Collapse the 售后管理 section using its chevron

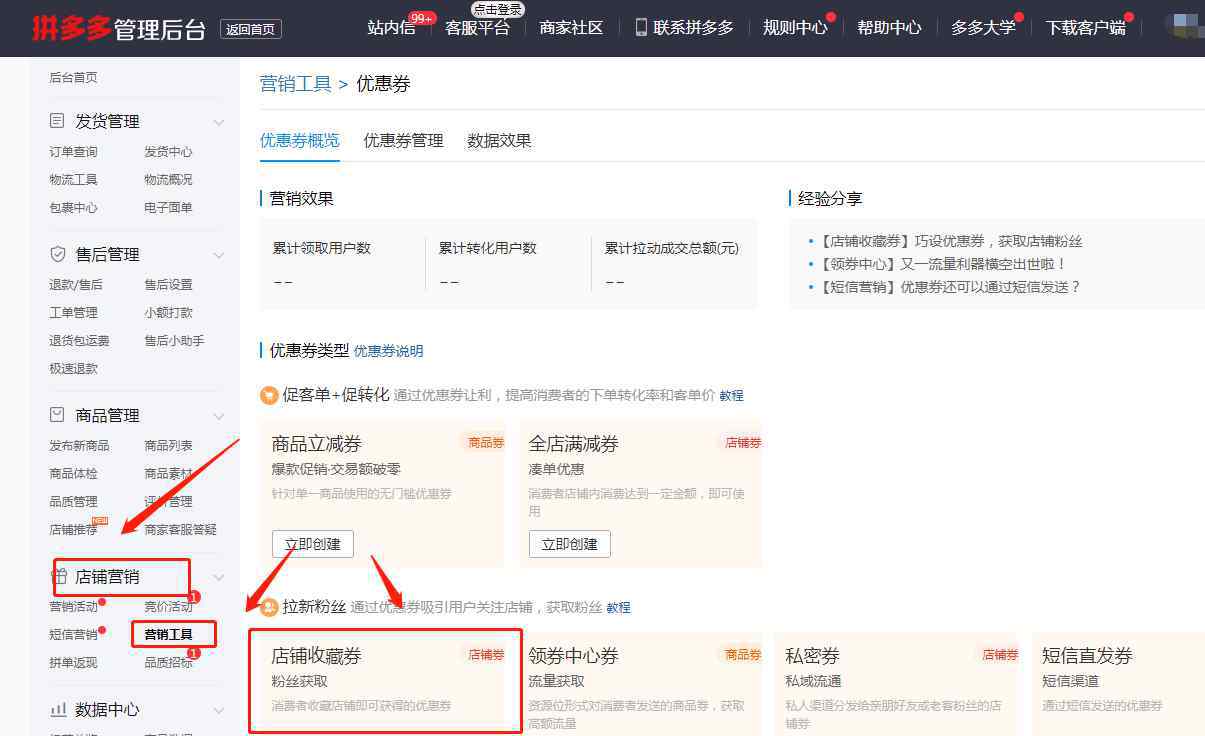219,255
